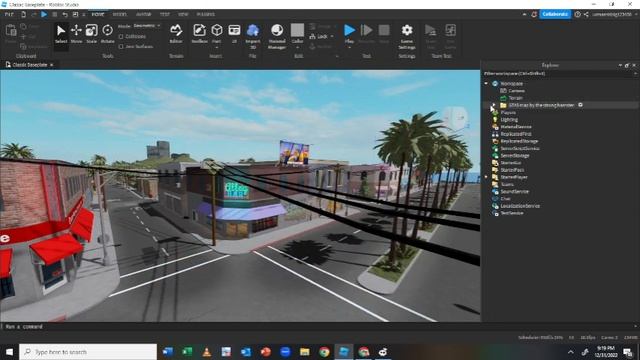Select SoundService in Explorer
Screen dimensions: 640x360
point(514,191)
